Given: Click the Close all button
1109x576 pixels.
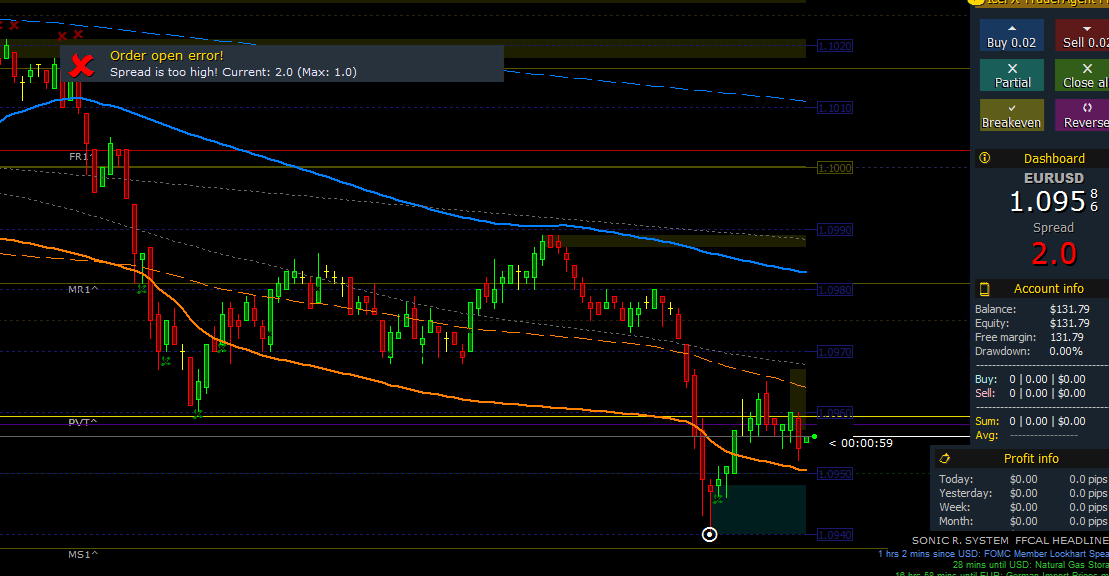Looking at the screenshot, I should click(1082, 75).
